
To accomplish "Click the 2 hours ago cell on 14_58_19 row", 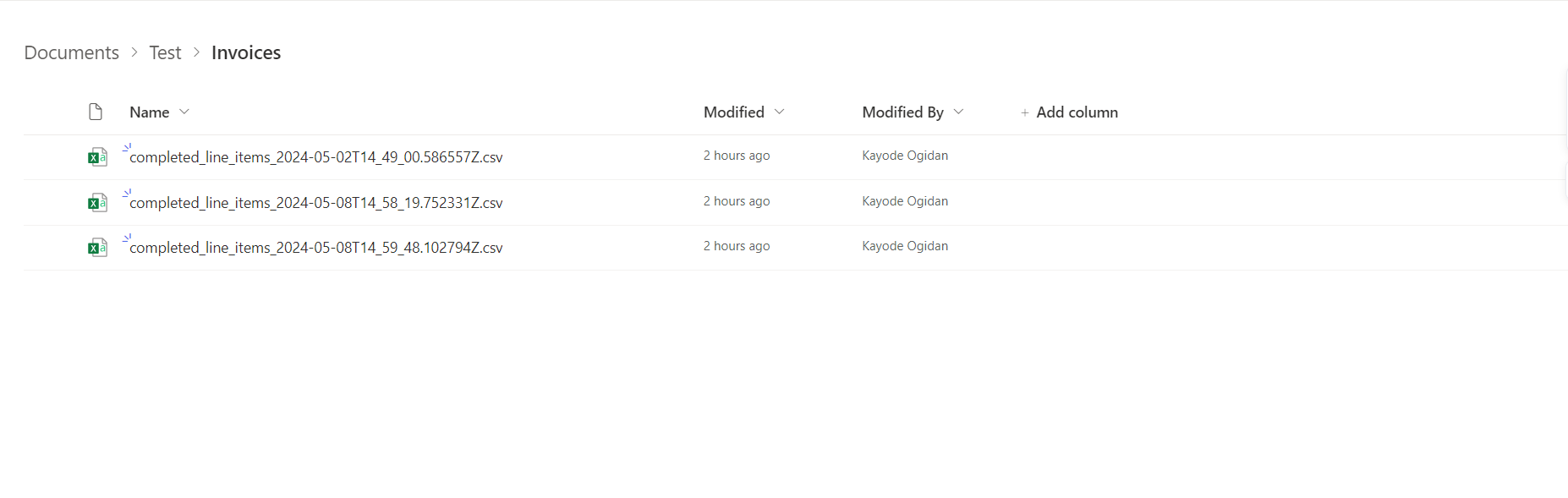I will click(737, 201).
